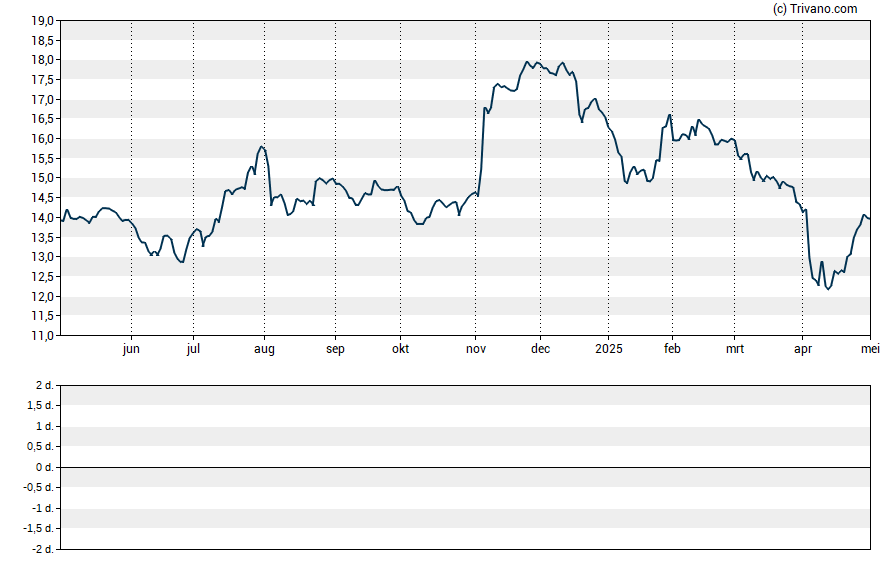The height and width of the screenshot is (565, 888).
Task: Click the 'jul' month label
Action: (x=193, y=349)
